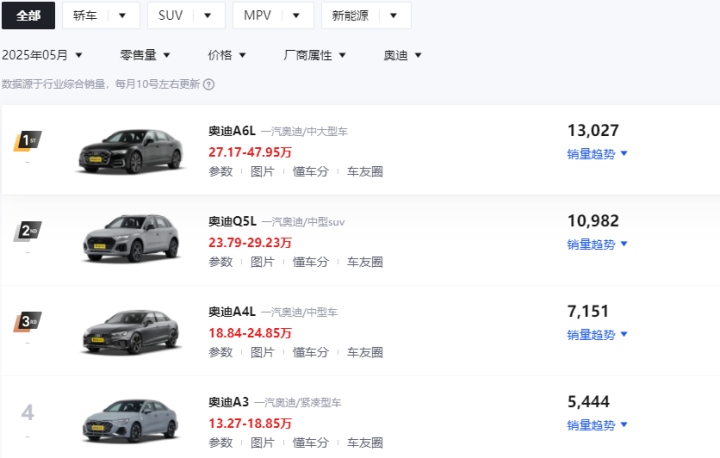Expand the 轿车 category dropdown arrow
Viewport: 720px width, 458px height.
[122, 16]
